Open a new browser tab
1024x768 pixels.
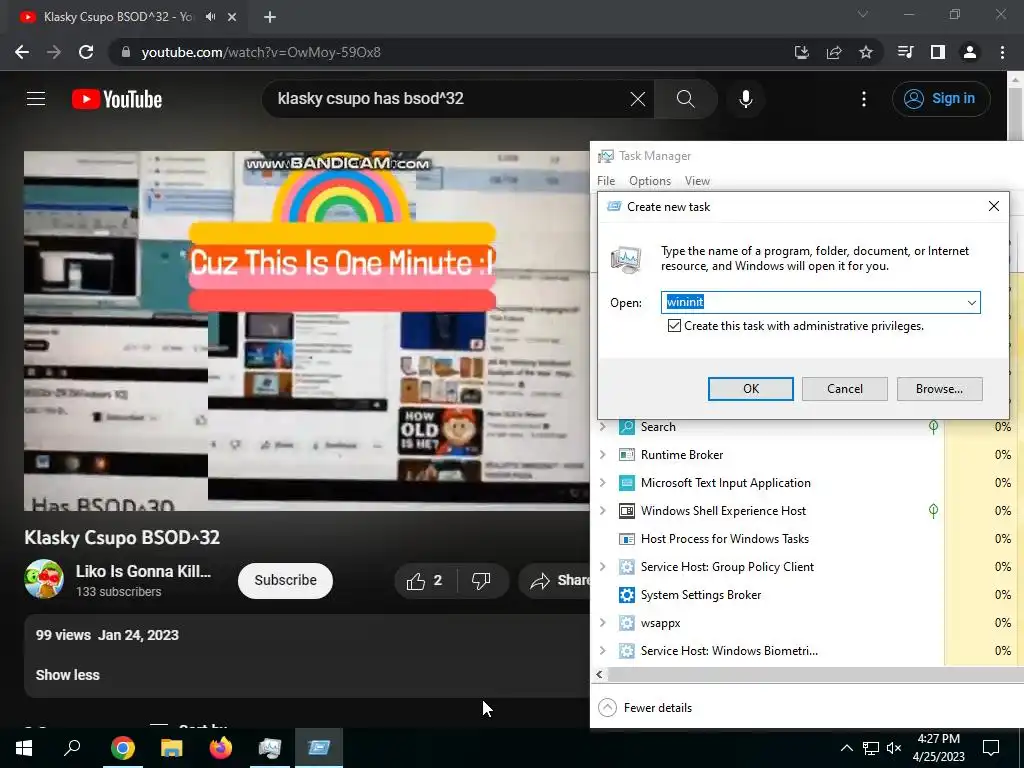(270, 17)
